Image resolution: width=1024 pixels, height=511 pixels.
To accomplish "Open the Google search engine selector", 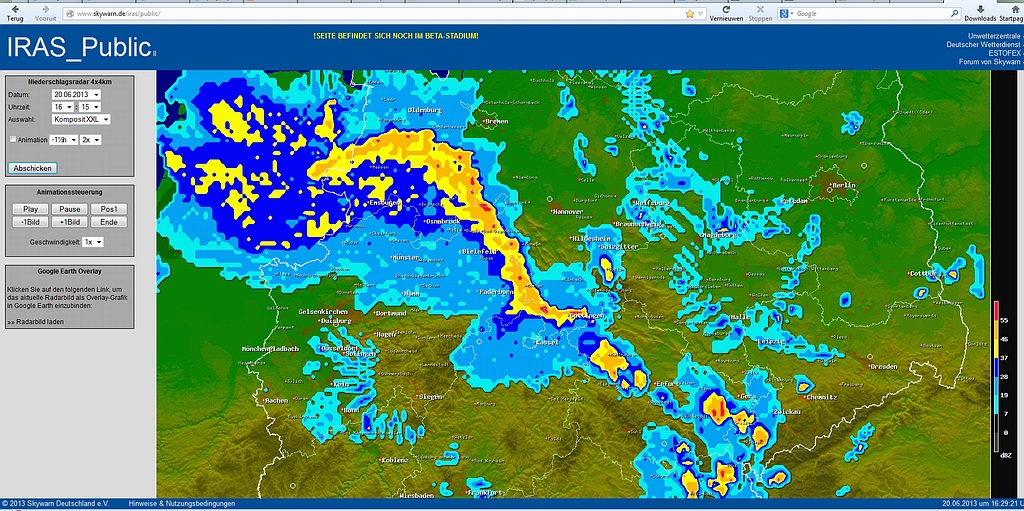I will click(x=785, y=13).
